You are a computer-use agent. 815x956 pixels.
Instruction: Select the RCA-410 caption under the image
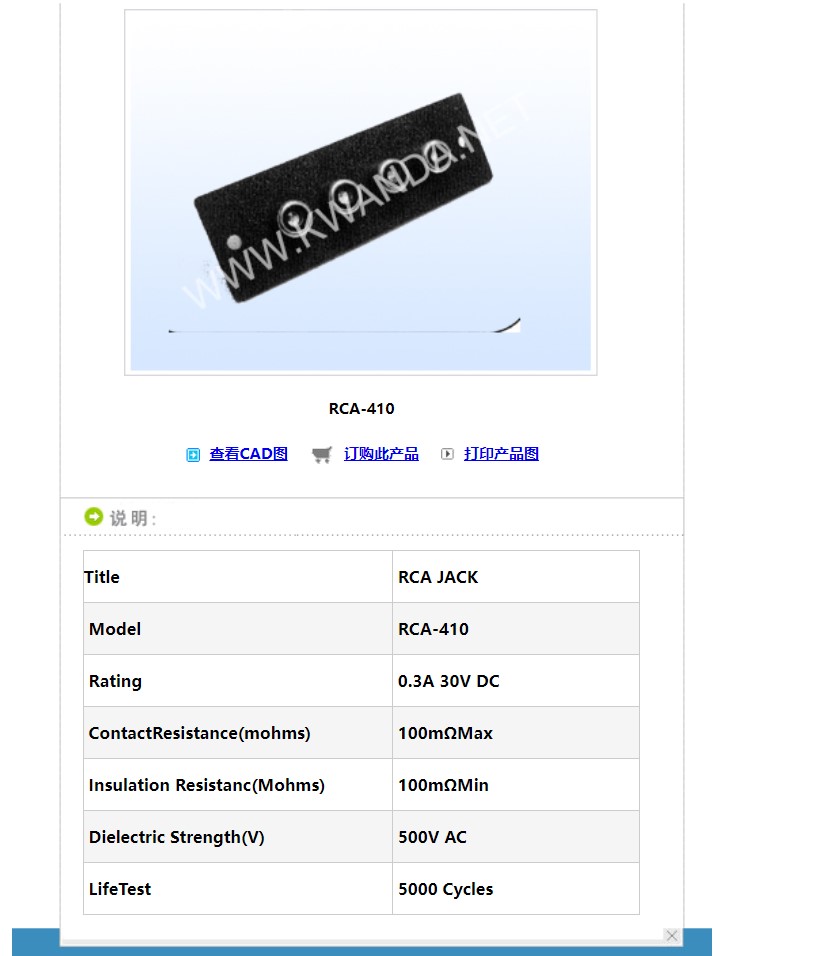(x=361, y=408)
